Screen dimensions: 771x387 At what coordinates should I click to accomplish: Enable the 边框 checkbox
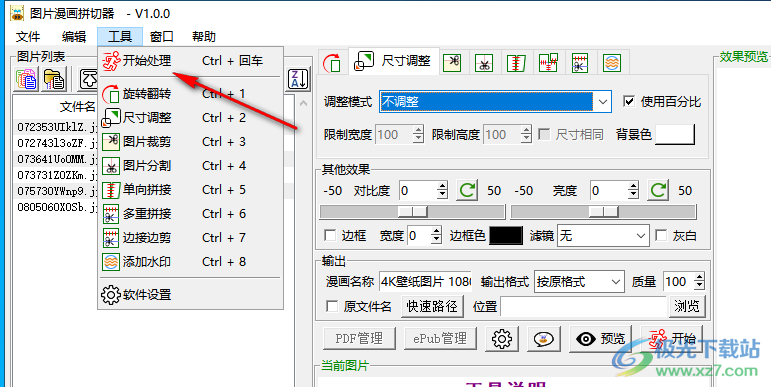point(330,236)
